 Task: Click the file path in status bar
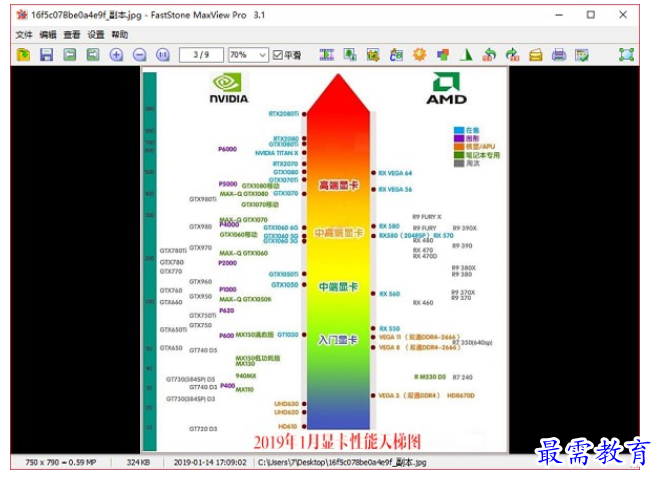342,462
